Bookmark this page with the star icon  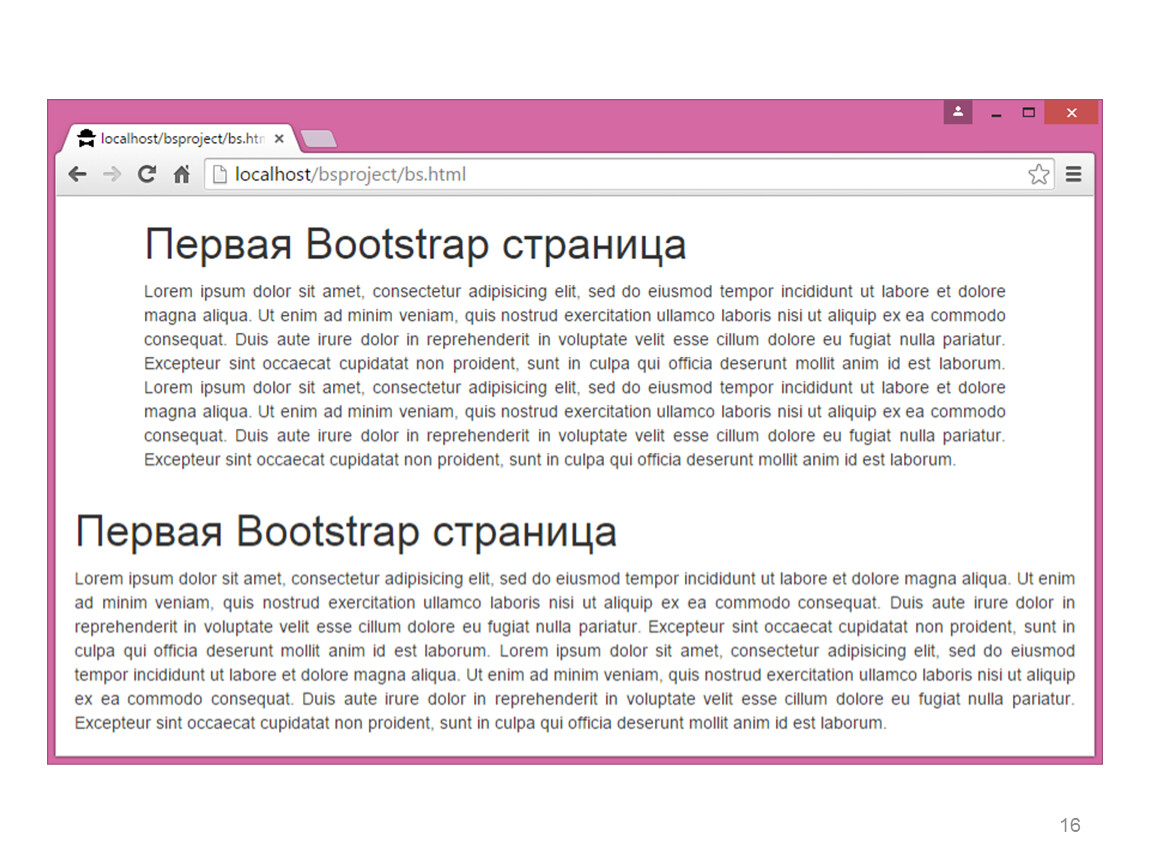(x=1039, y=174)
